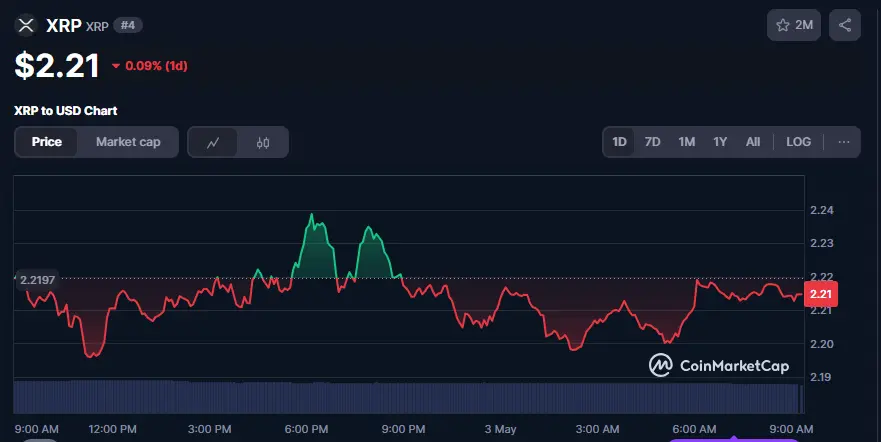Click the 6:00 AM time axis label
This screenshot has width=881, height=442.
click(694, 429)
